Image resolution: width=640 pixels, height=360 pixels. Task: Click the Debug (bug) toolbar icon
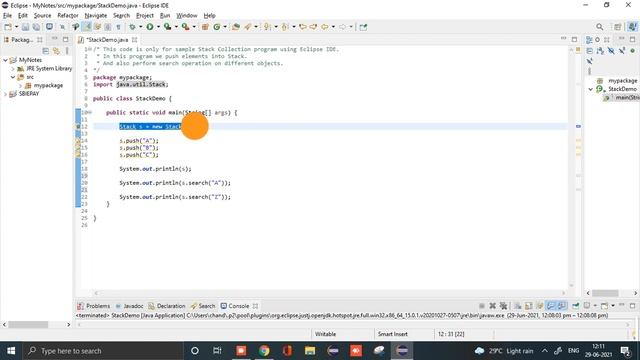point(132,27)
